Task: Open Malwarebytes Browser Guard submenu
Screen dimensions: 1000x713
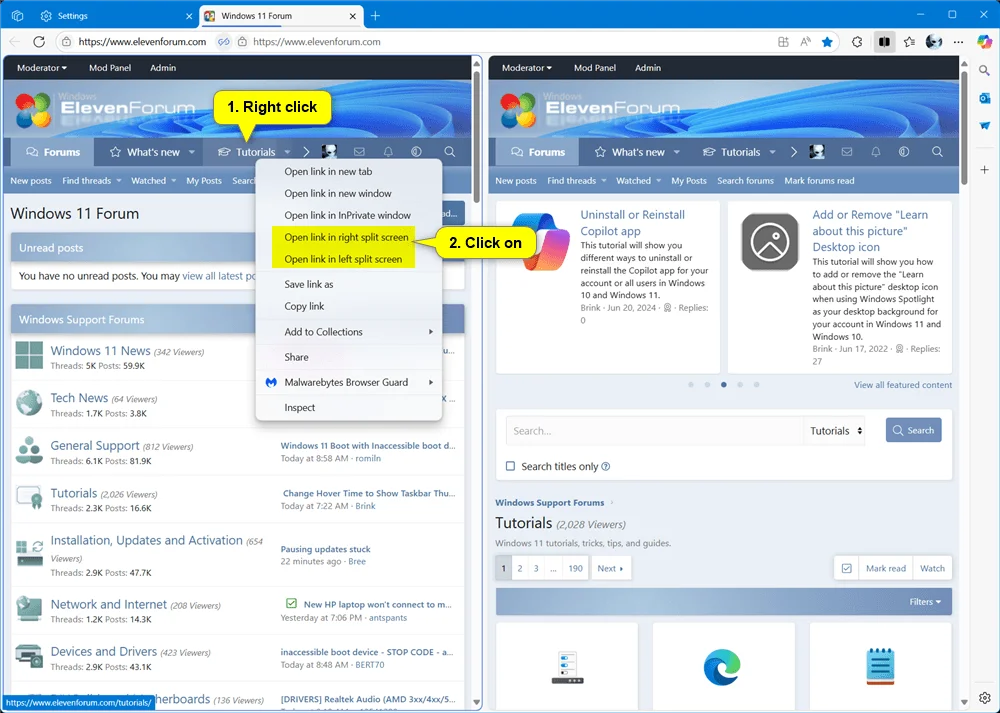Action: pyautogui.click(x=349, y=382)
